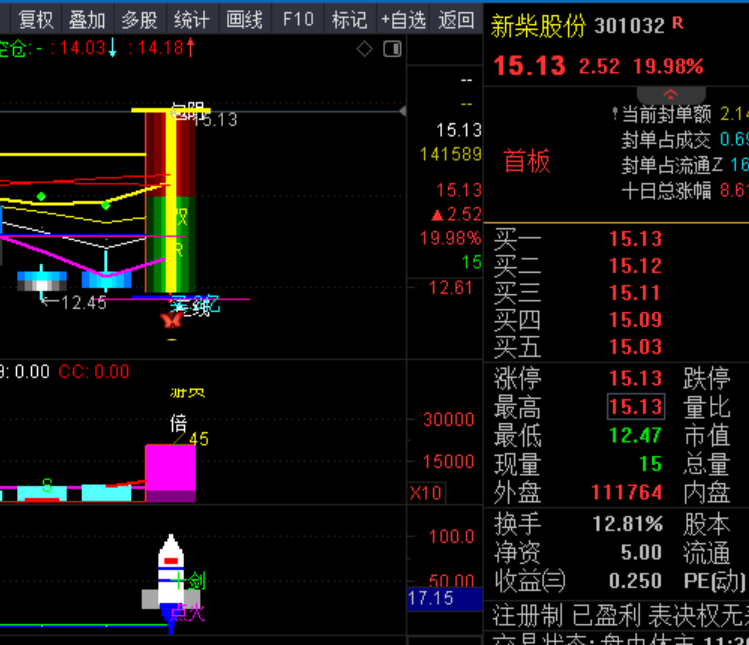Collapse the limit-up info panel with red chevron
Image resolution: width=749 pixels, height=645 pixels.
click(671, 95)
